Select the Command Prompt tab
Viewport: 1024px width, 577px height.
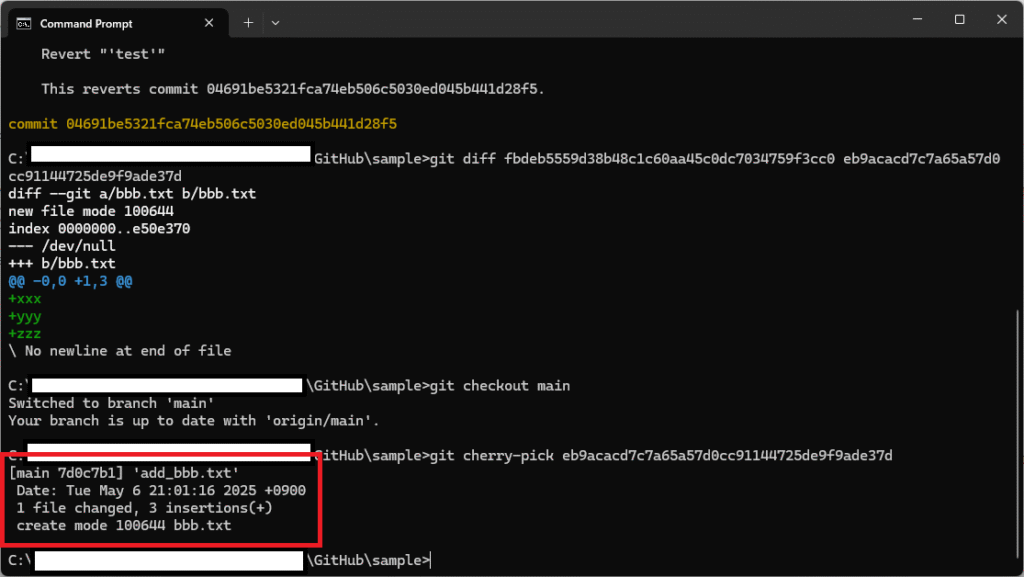[118, 23]
